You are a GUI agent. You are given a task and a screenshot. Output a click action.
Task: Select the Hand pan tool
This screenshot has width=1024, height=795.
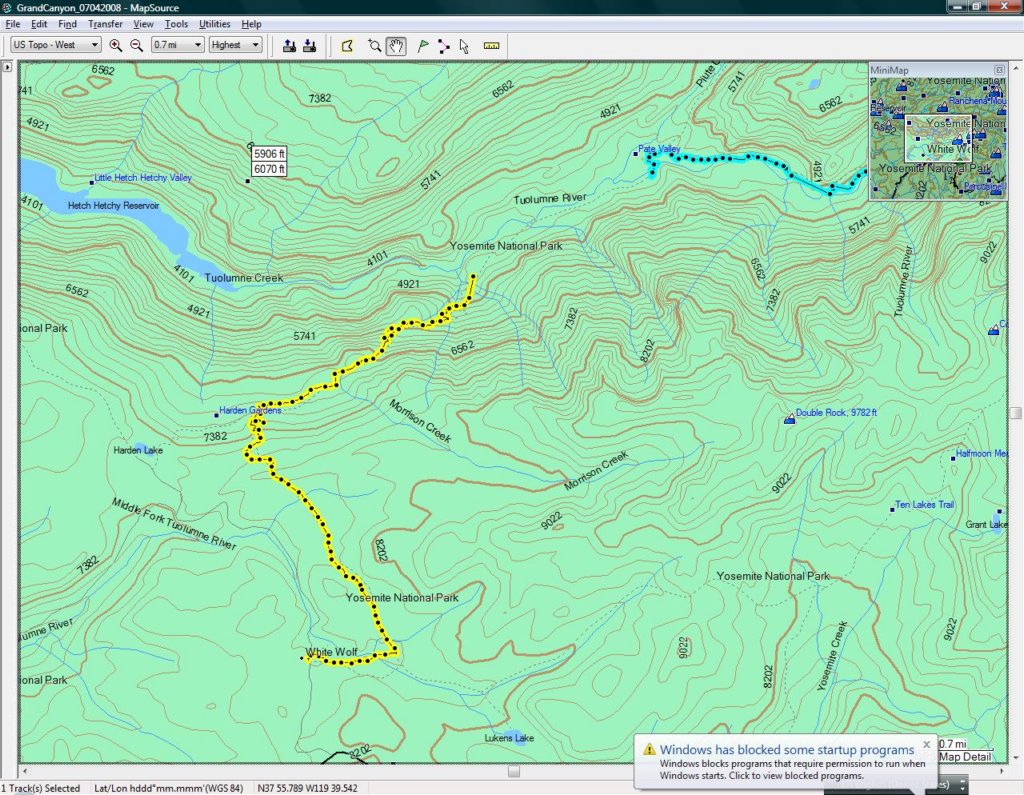396,45
